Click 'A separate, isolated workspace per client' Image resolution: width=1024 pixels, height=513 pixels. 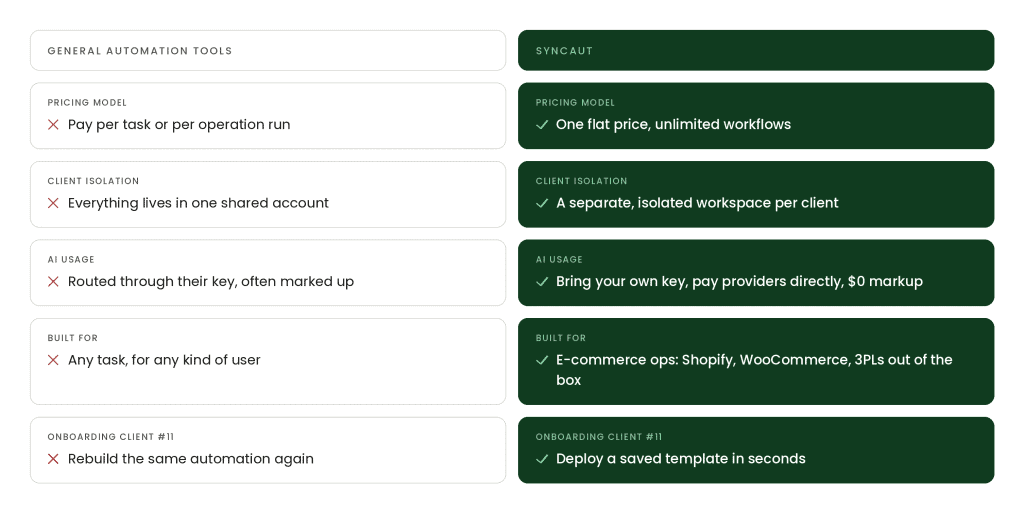pos(697,203)
